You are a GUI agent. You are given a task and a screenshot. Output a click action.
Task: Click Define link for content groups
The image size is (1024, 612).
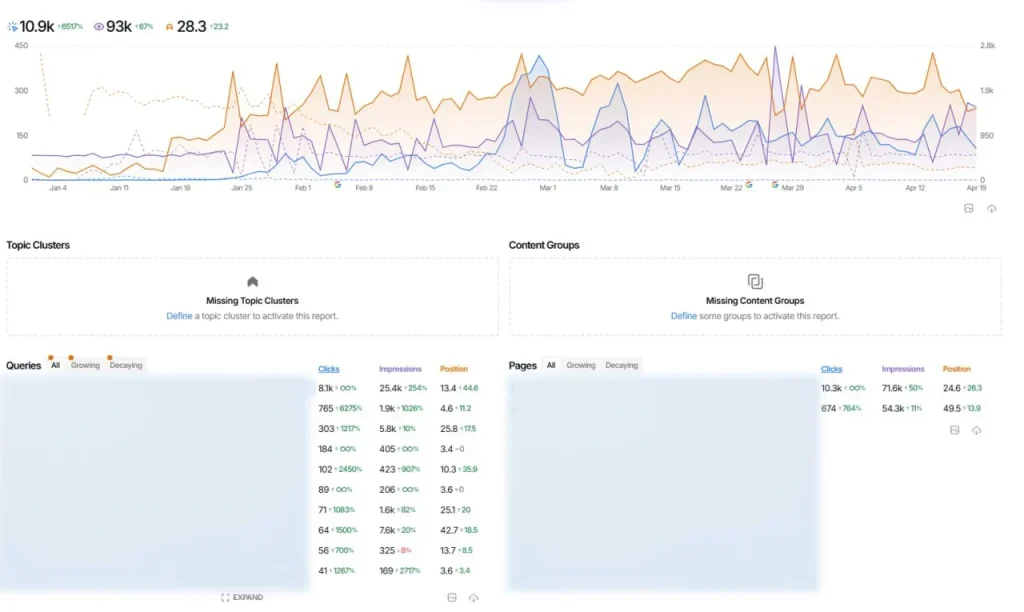click(684, 316)
